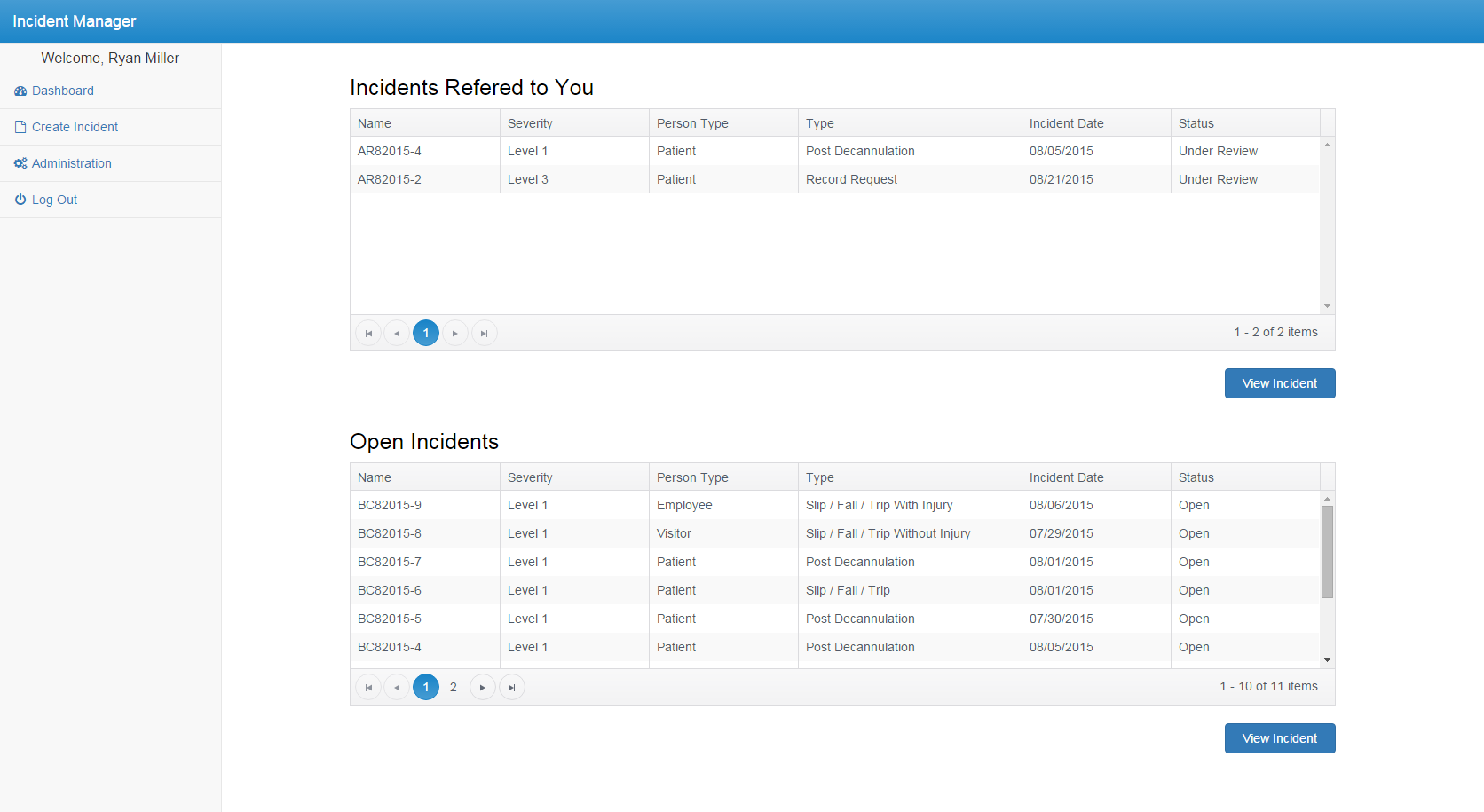Sort Referred incidents by Name column
The image size is (1484, 812).
coord(425,123)
